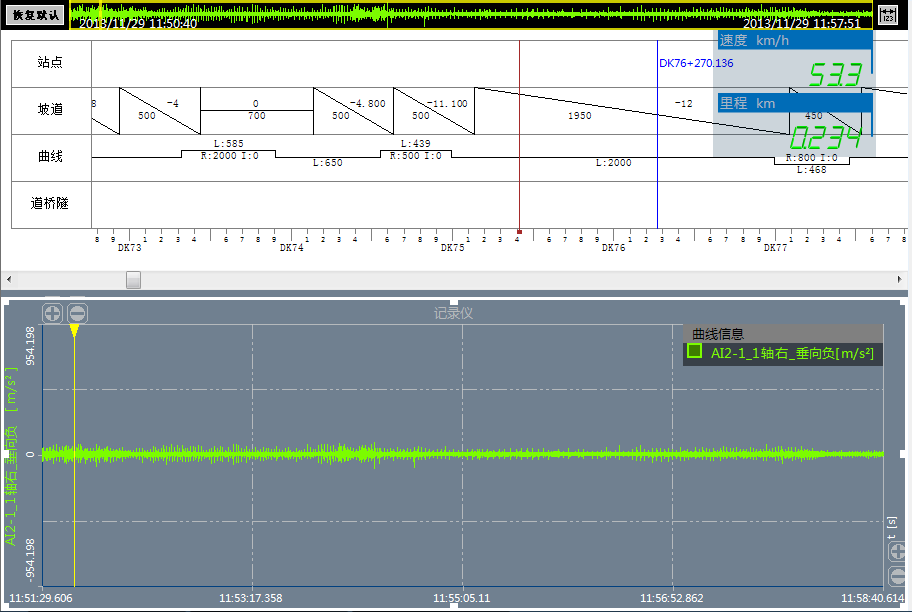The height and width of the screenshot is (612, 912).
Task: Click the red marker on mileage ruler
Action: [519, 231]
